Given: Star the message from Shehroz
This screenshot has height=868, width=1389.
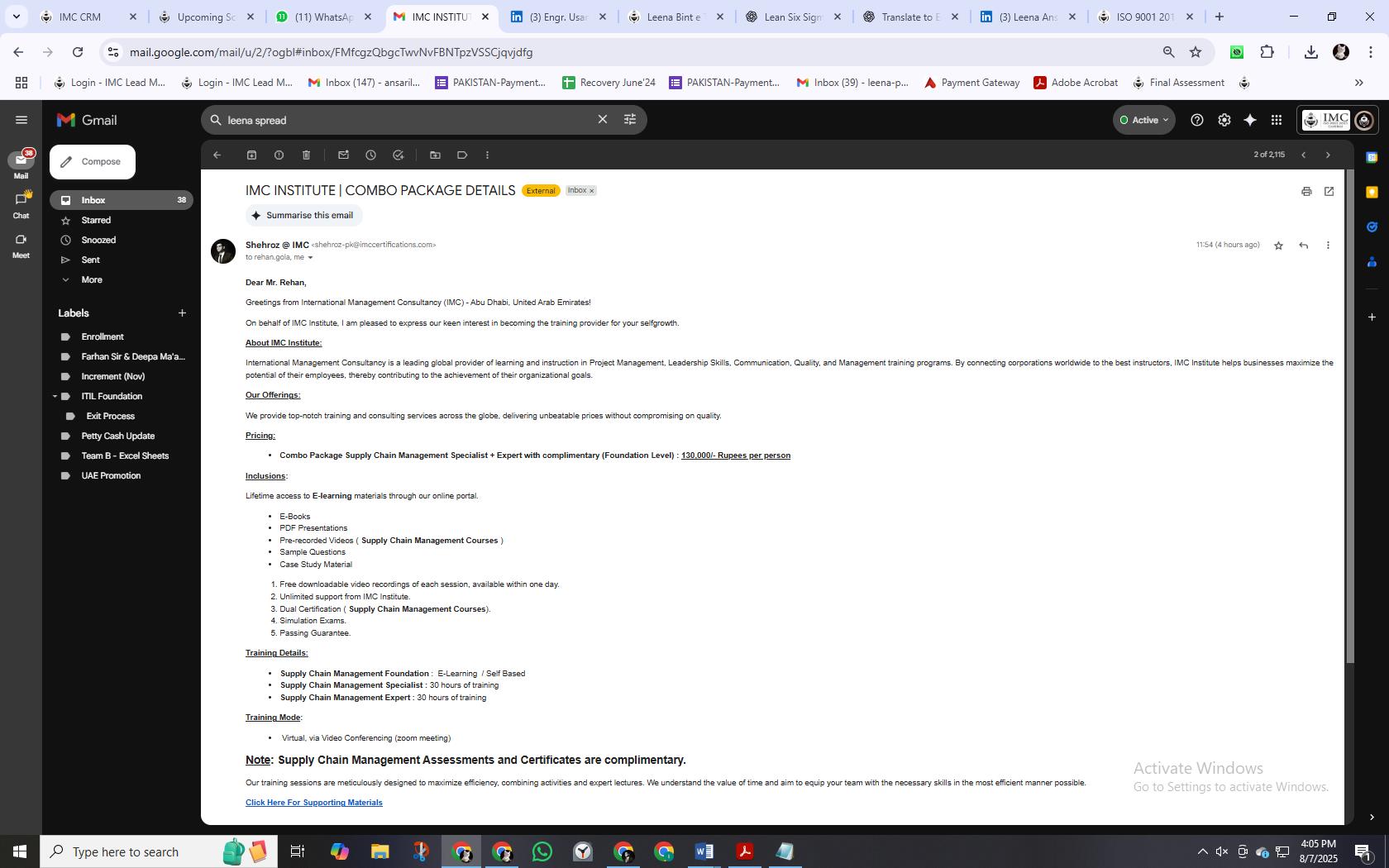Looking at the screenshot, I should (1278, 246).
